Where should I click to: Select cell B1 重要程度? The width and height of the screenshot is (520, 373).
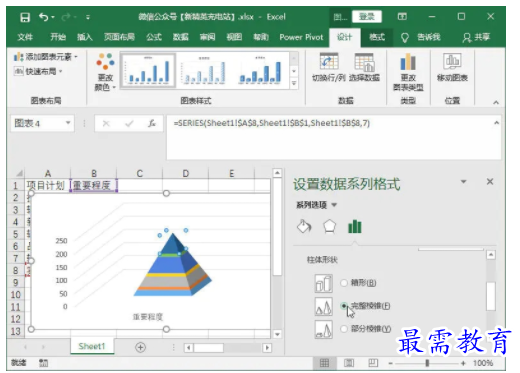(93, 185)
